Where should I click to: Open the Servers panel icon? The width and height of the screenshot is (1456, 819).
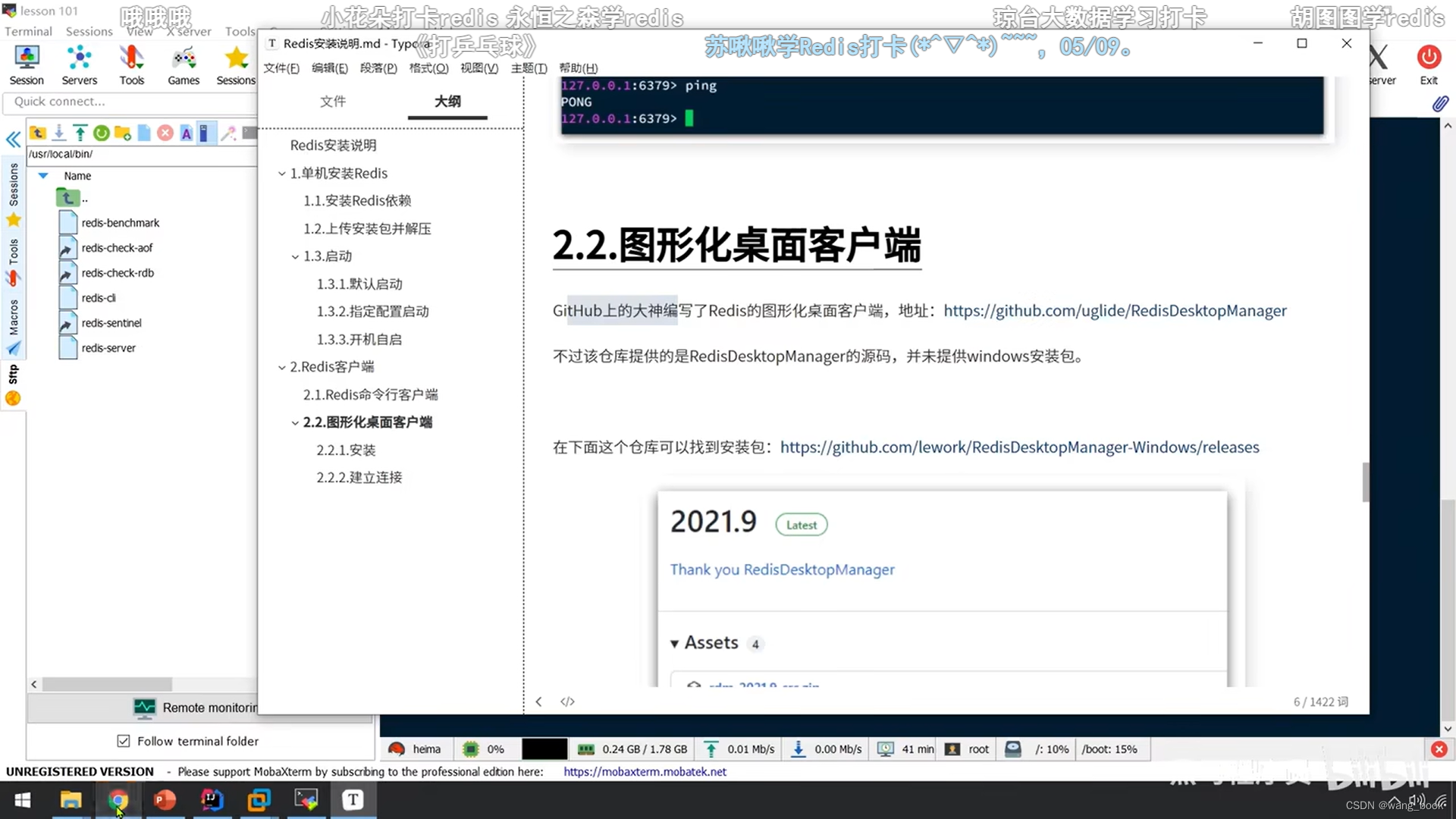pyautogui.click(x=79, y=64)
